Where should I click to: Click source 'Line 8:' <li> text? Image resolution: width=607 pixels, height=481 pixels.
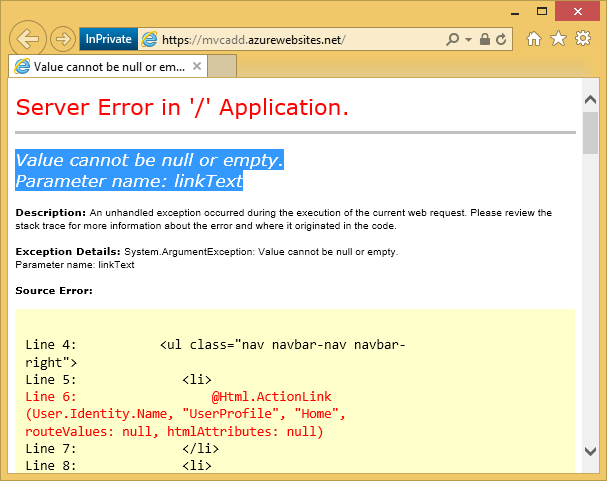pyautogui.click(x=118, y=466)
